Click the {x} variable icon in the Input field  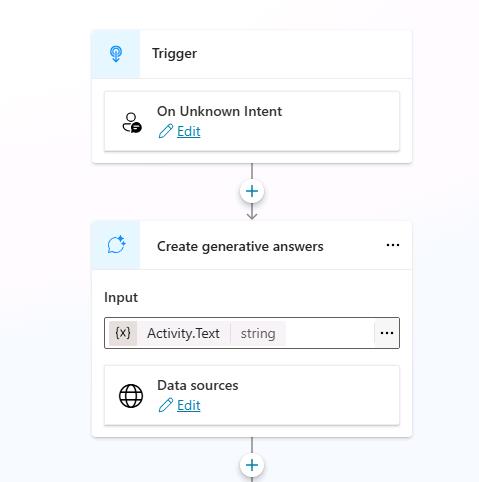(123, 333)
